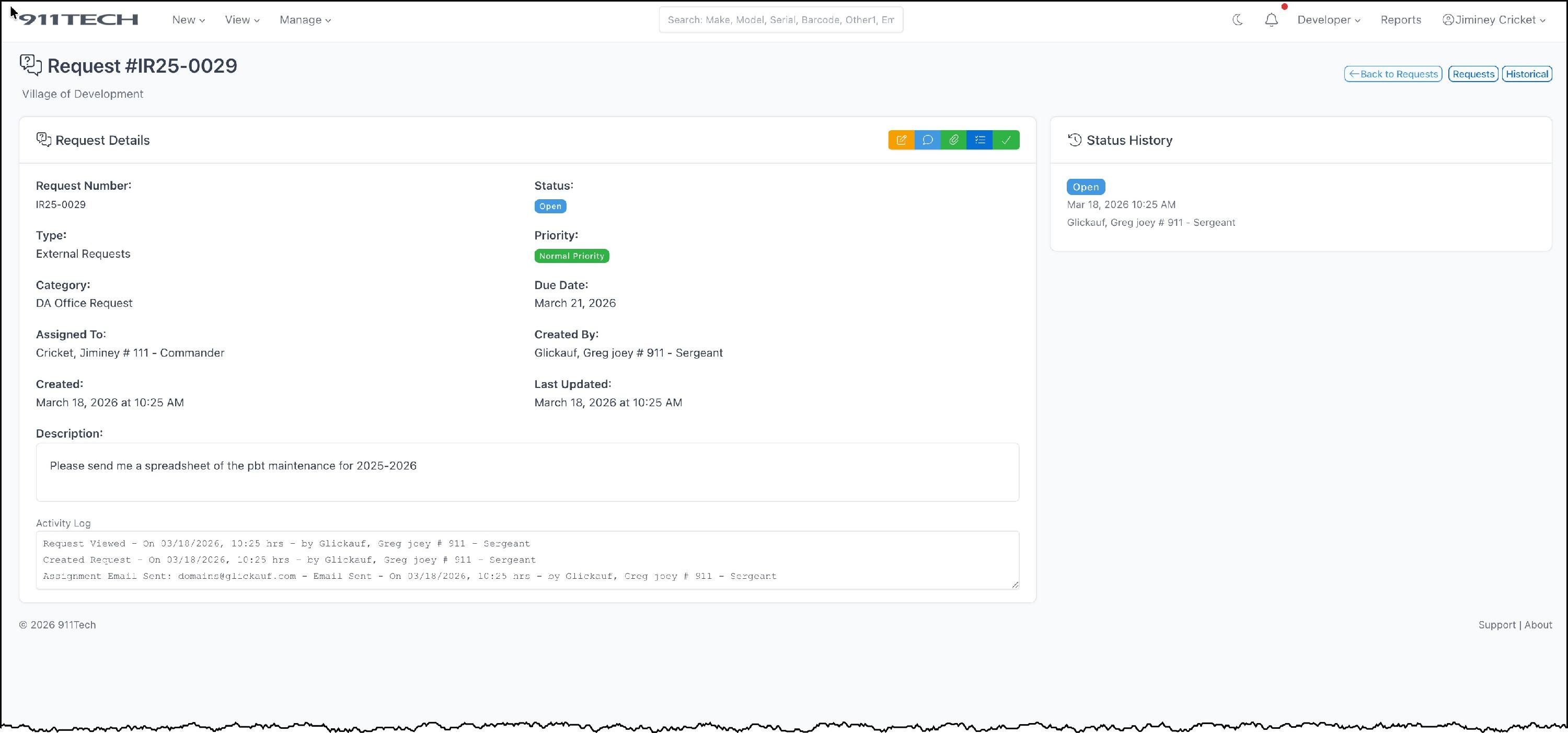Open the Developer dropdown
1568x733 pixels.
click(1328, 20)
